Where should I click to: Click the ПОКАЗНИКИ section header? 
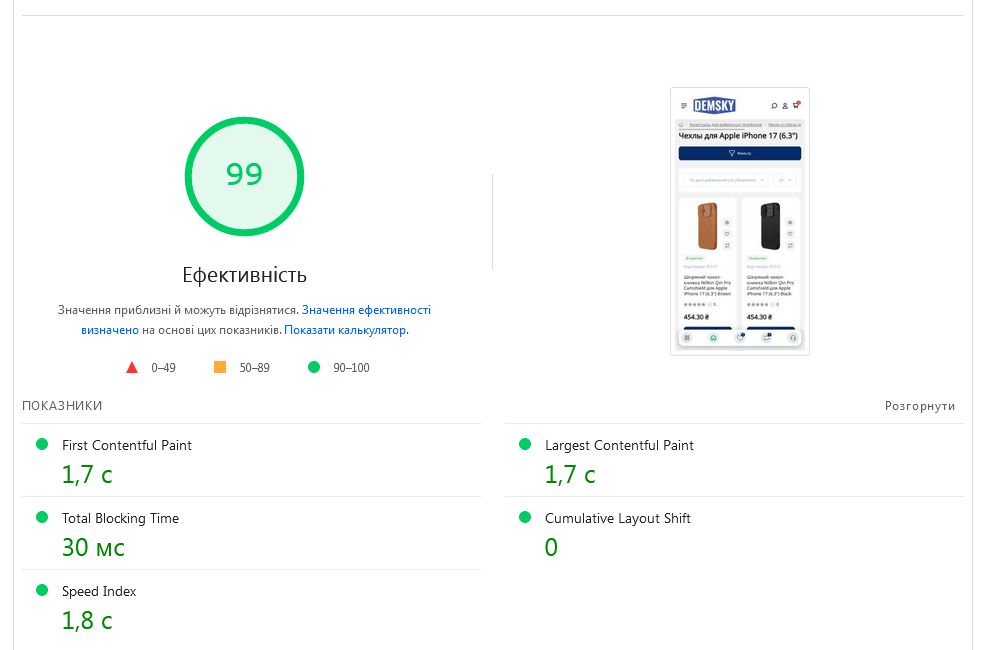[62, 406]
